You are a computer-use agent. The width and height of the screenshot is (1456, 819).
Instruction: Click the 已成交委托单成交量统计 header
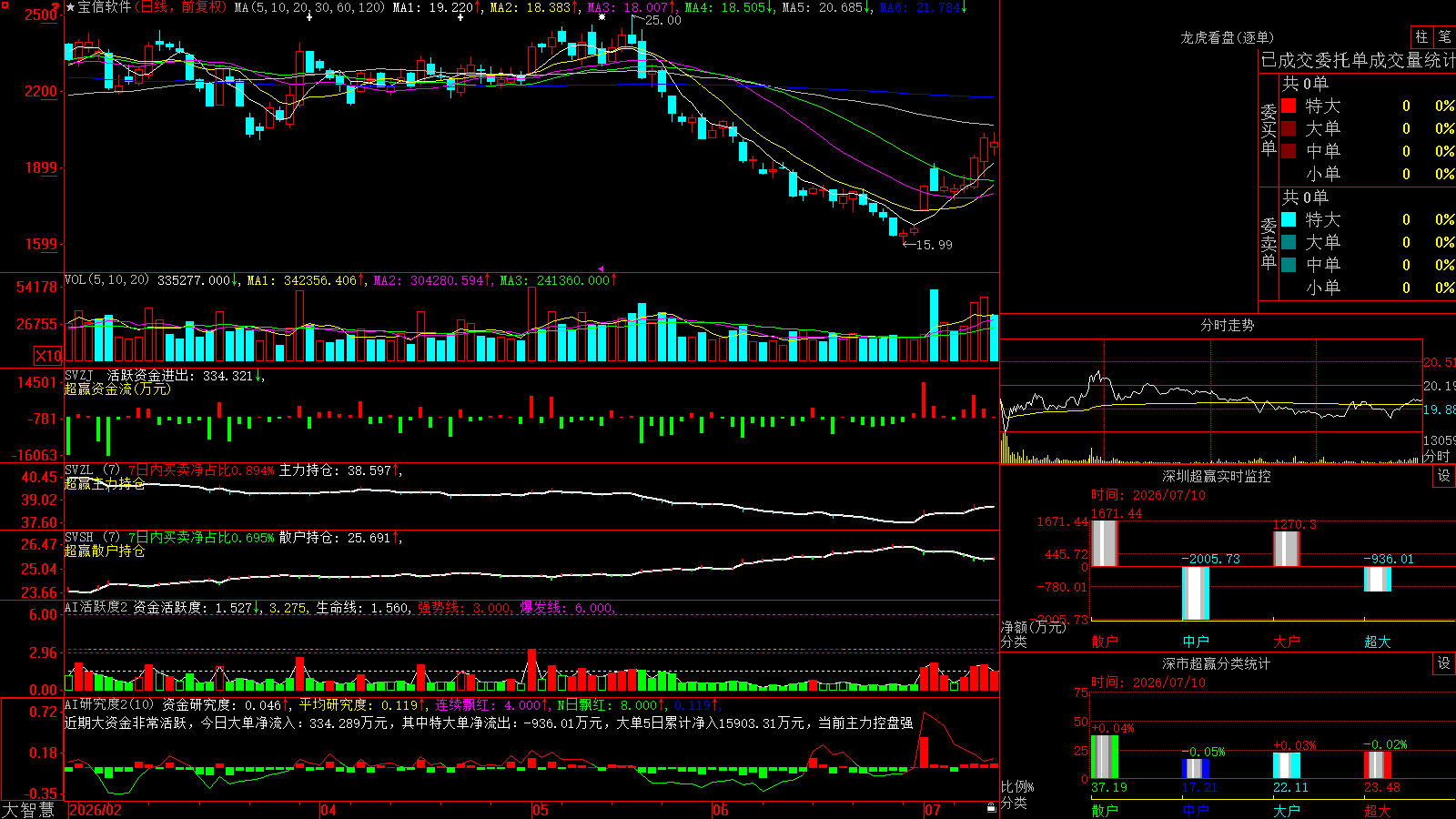[1358, 60]
